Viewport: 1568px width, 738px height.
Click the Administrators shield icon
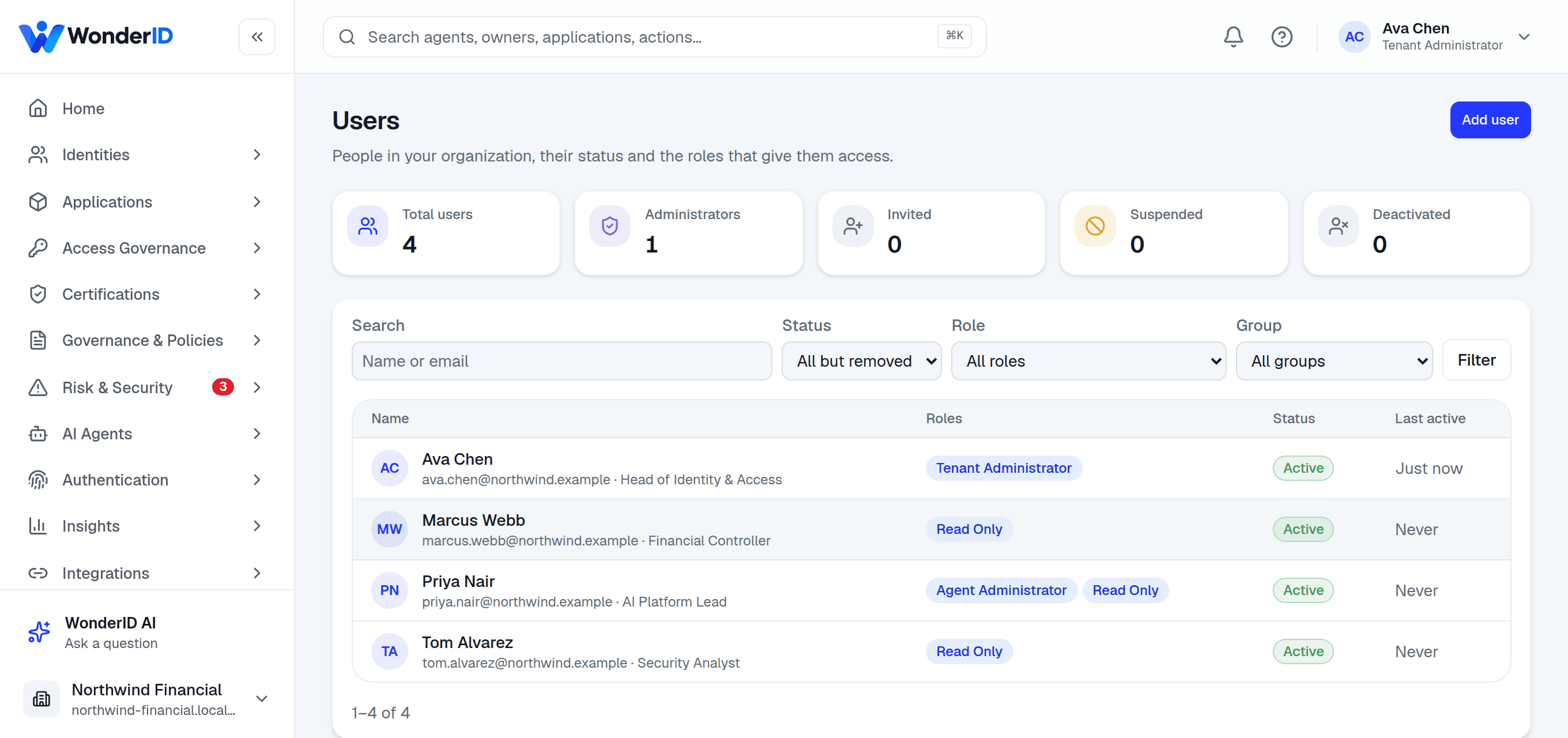pyautogui.click(x=610, y=226)
